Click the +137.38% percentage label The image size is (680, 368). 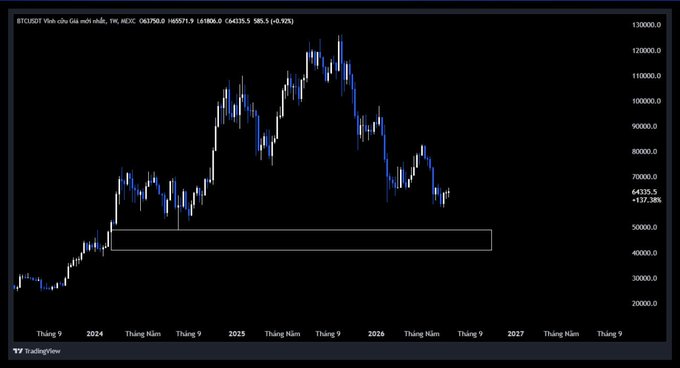646,200
